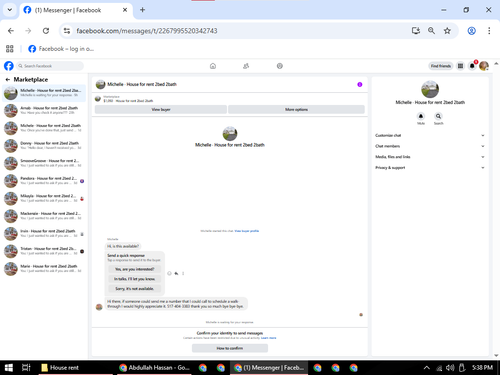Show hidden system tray icons chevron

(x=426, y=368)
